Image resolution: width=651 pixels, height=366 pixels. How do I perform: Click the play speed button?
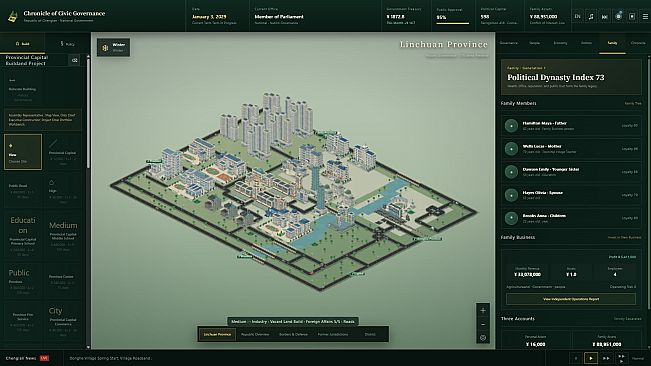(x=591, y=358)
